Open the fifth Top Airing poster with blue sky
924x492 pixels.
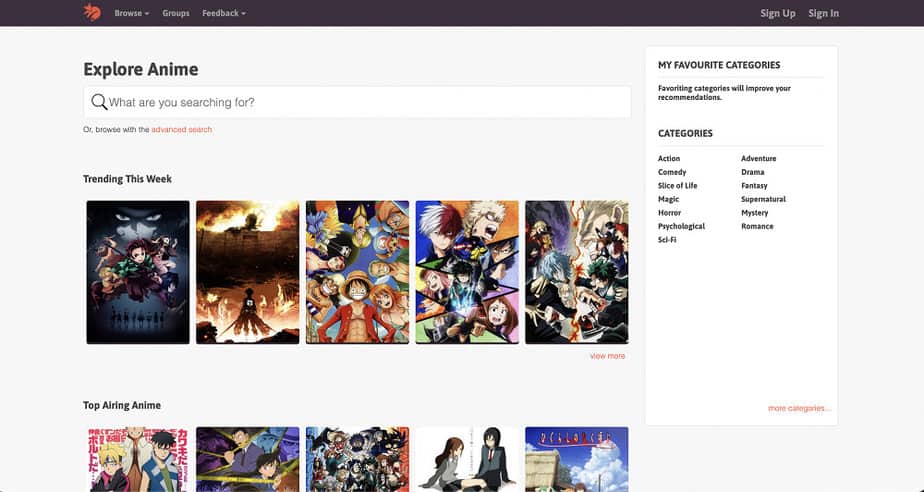pyautogui.click(x=577, y=460)
